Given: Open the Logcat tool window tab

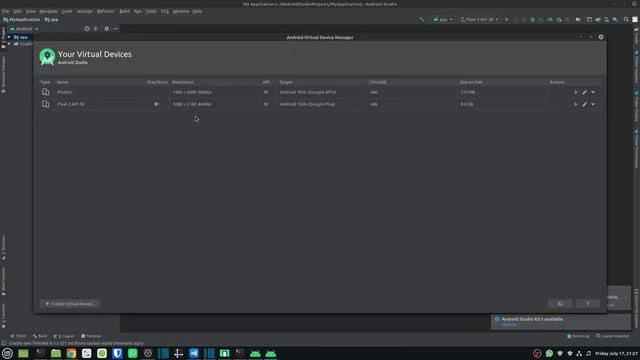Looking at the screenshot, I should (64, 336).
